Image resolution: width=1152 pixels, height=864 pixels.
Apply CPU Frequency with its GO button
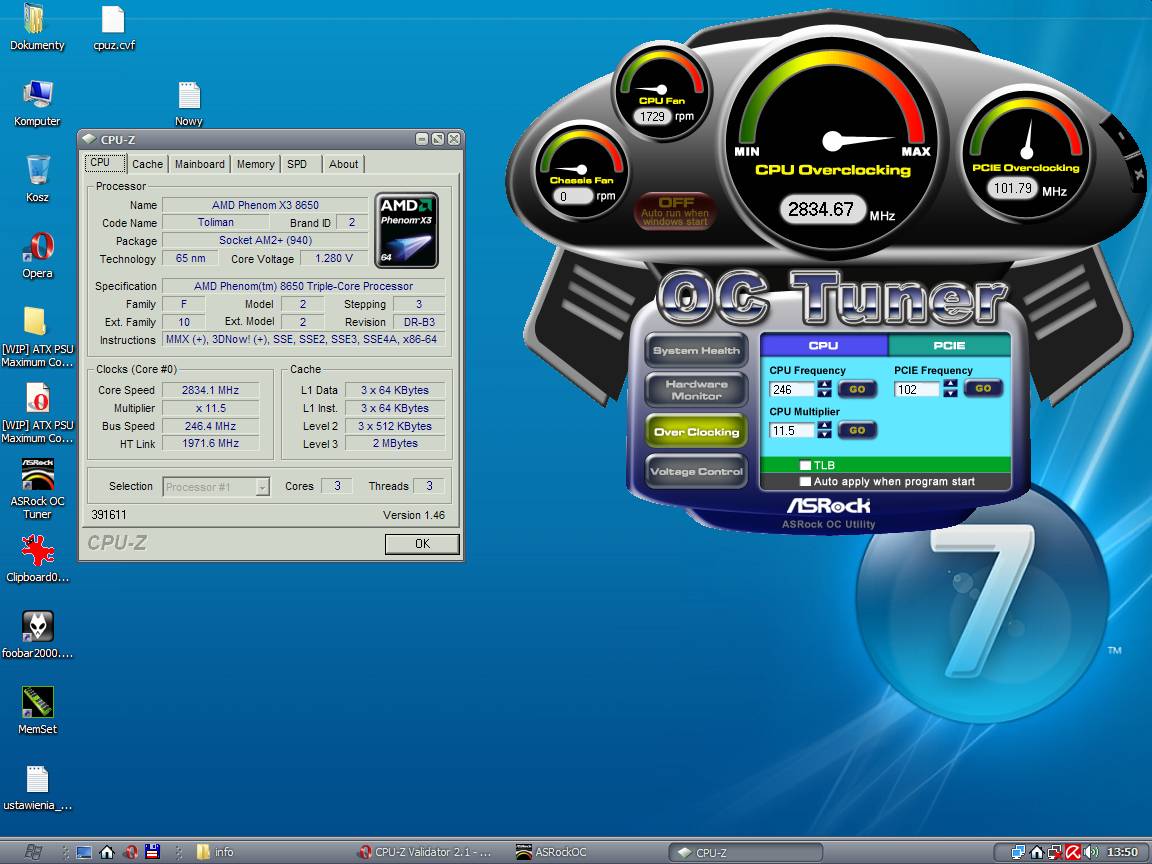click(857, 389)
